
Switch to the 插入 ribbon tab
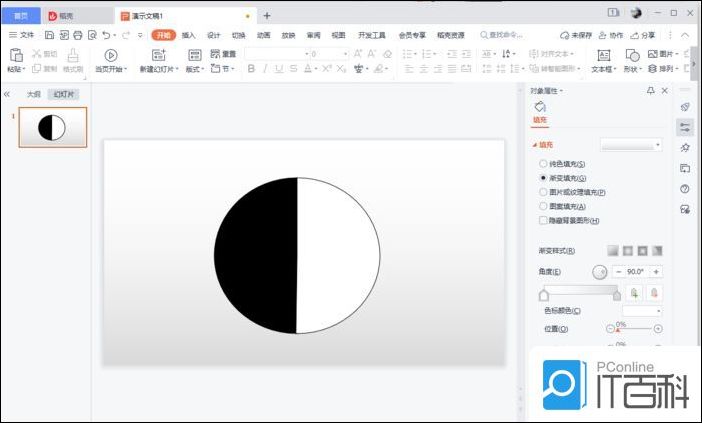coord(188,35)
